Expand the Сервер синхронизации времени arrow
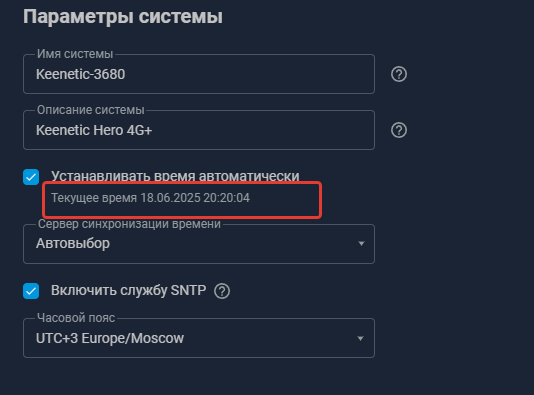The height and width of the screenshot is (395, 534). (x=361, y=243)
